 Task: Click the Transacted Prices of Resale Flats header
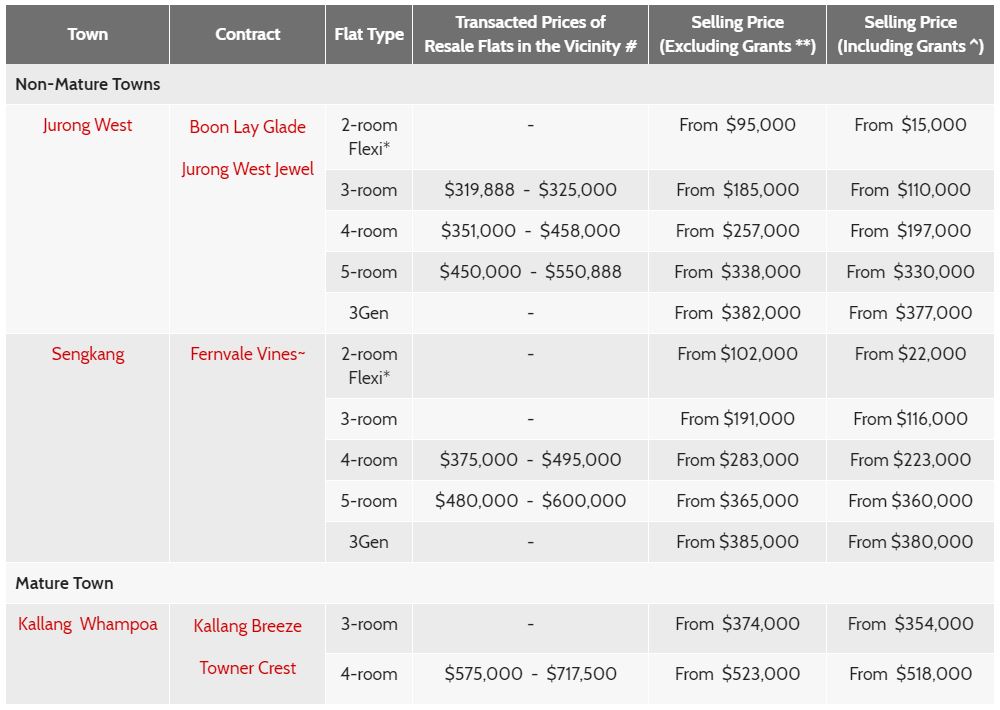[530, 34]
